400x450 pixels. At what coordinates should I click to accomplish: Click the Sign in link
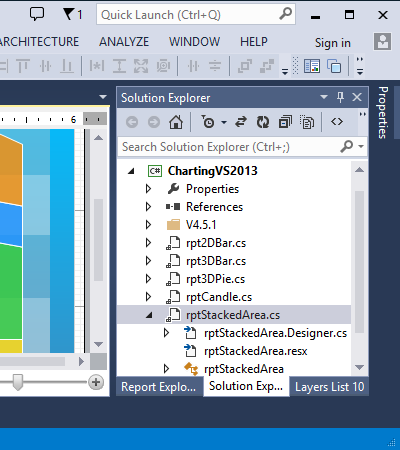pyautogui.click(x=333, y=43)
